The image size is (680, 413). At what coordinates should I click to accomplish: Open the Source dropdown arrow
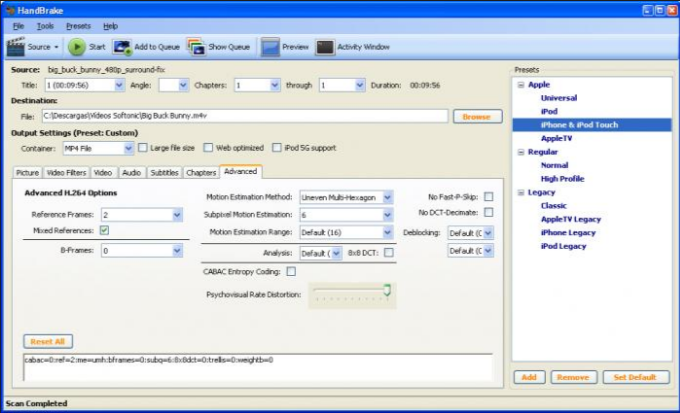point(56,47)
